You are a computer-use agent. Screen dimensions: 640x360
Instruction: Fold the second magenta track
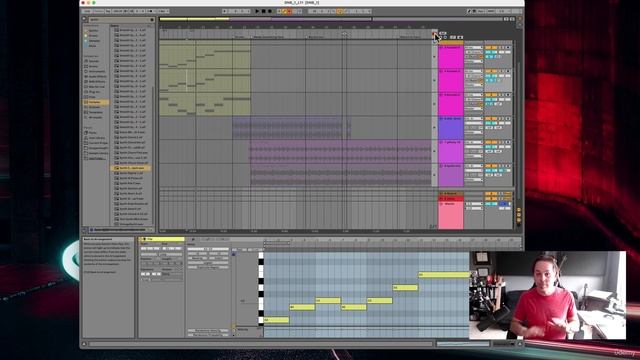441,71
